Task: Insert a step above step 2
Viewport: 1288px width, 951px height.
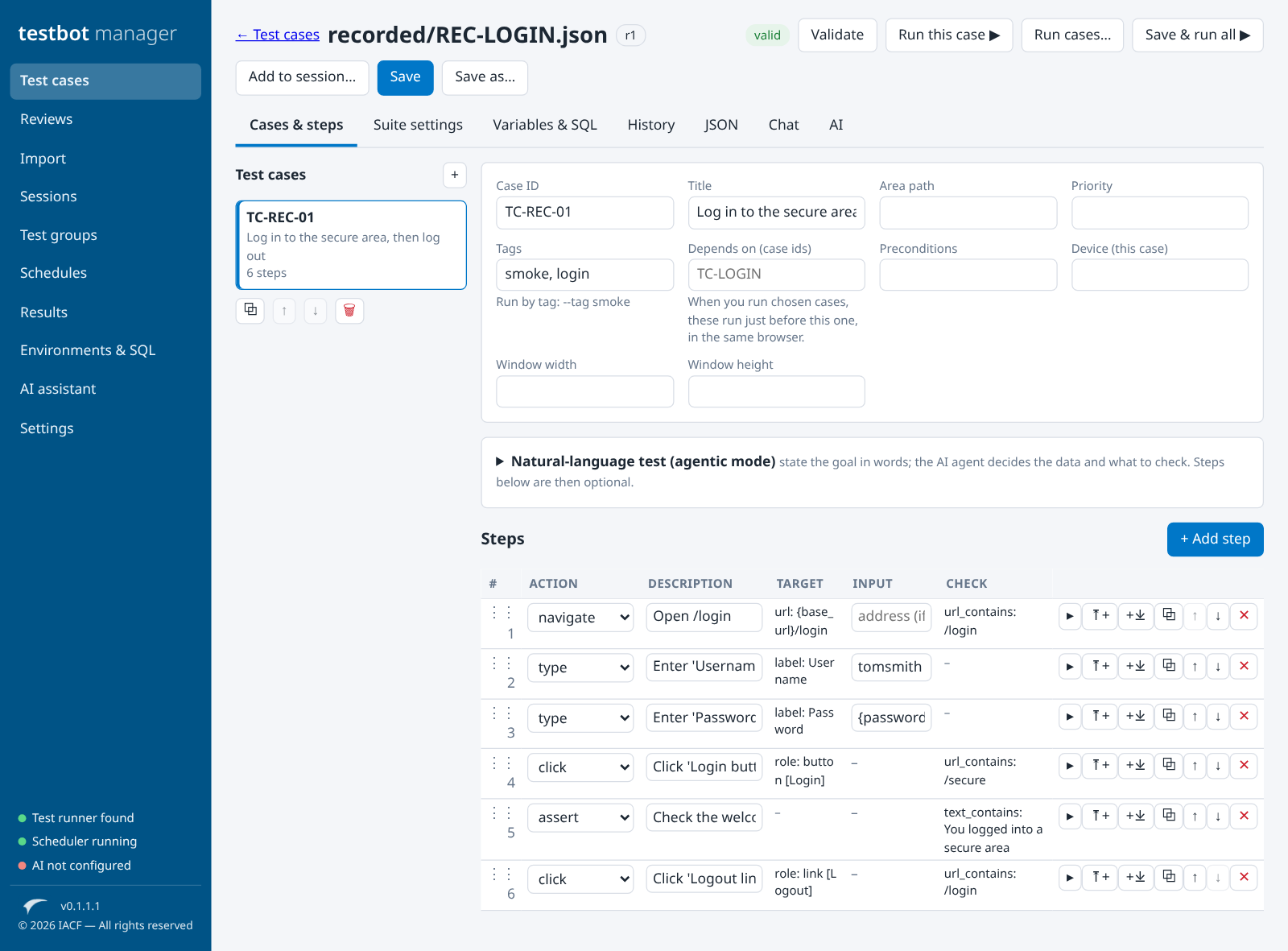Action: coord(1100,666)
